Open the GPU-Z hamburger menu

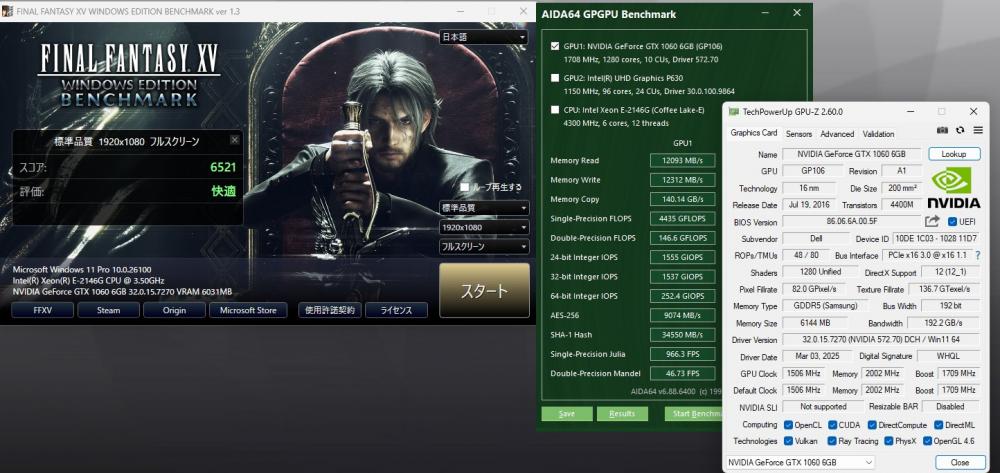(978, 130)
